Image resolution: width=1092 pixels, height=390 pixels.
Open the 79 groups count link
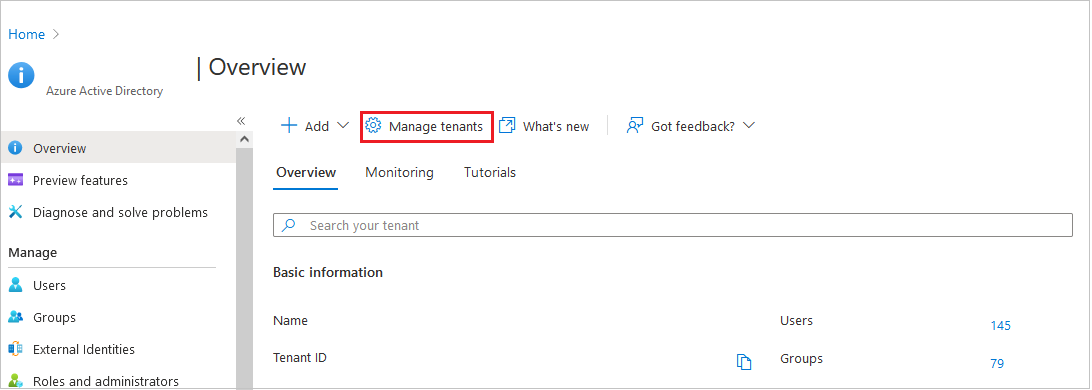(x=997, y=363)
